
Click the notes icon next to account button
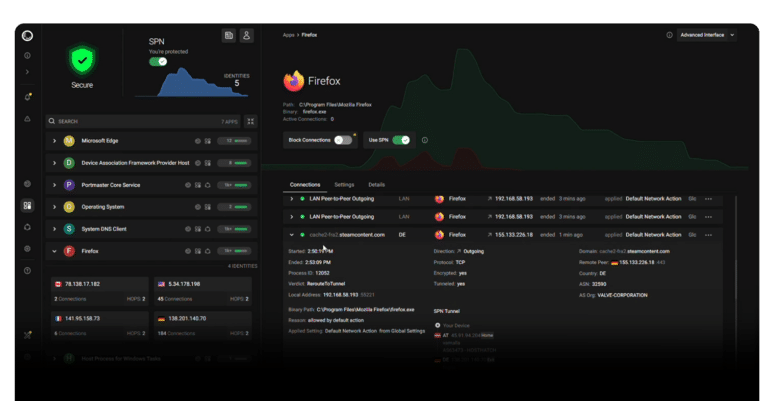pos(229,36)
